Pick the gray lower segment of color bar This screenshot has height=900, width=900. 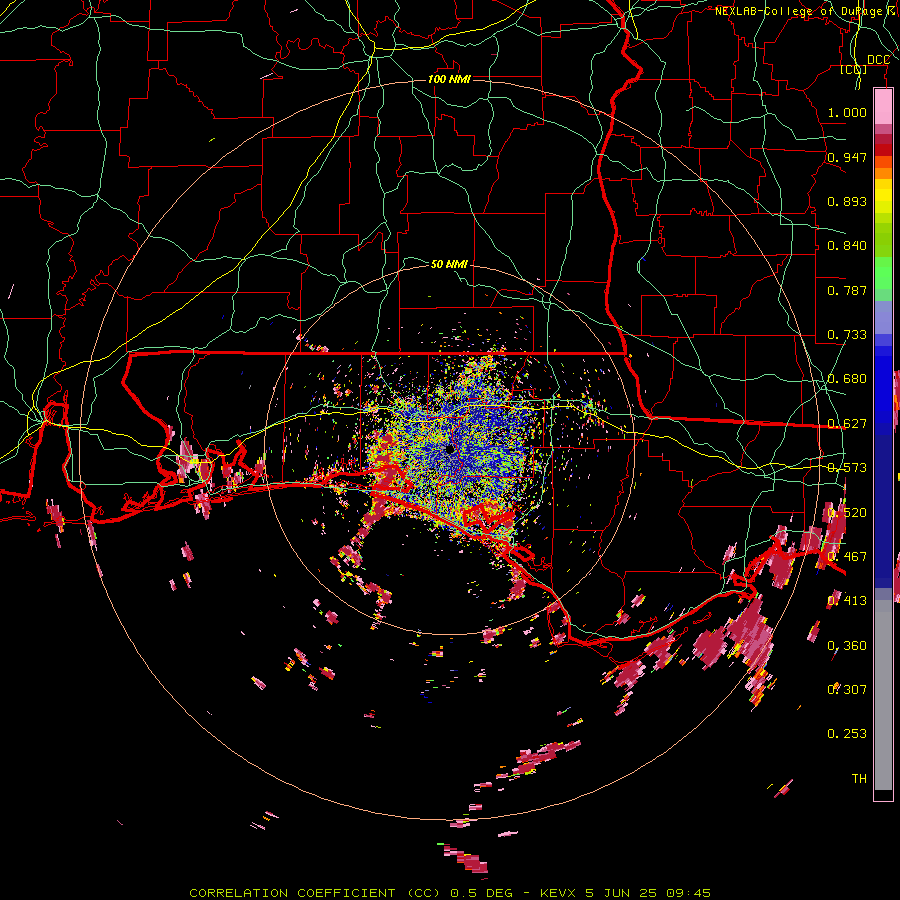click(x=883, y=695)
